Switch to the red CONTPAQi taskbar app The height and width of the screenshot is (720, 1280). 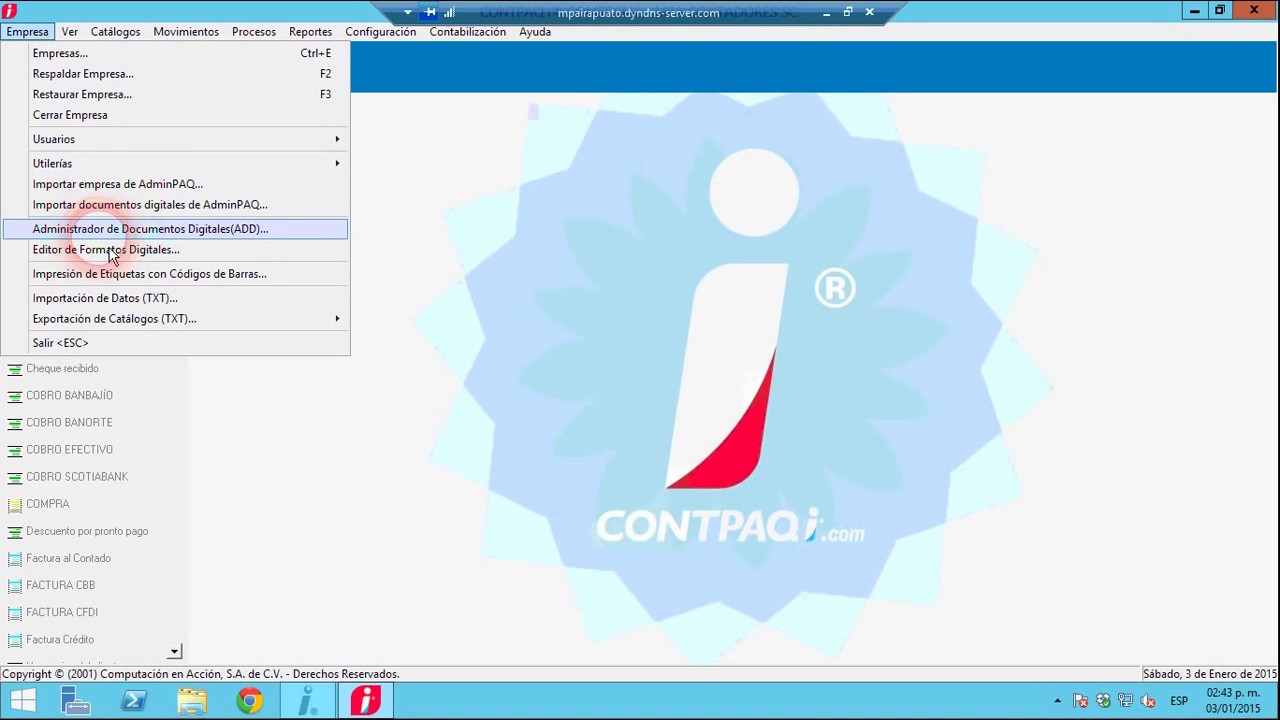pos(365,701)
